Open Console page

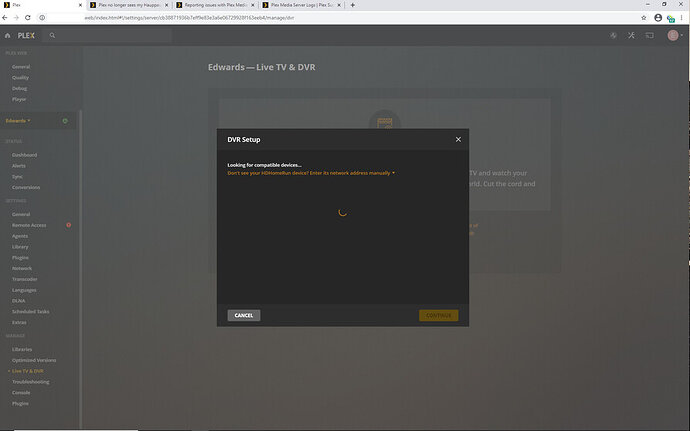tap(21, 392)
